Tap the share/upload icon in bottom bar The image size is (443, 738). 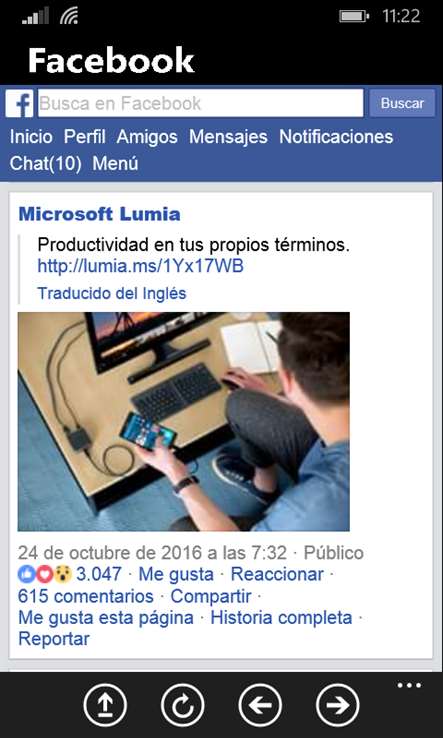(x=105, y=705)
